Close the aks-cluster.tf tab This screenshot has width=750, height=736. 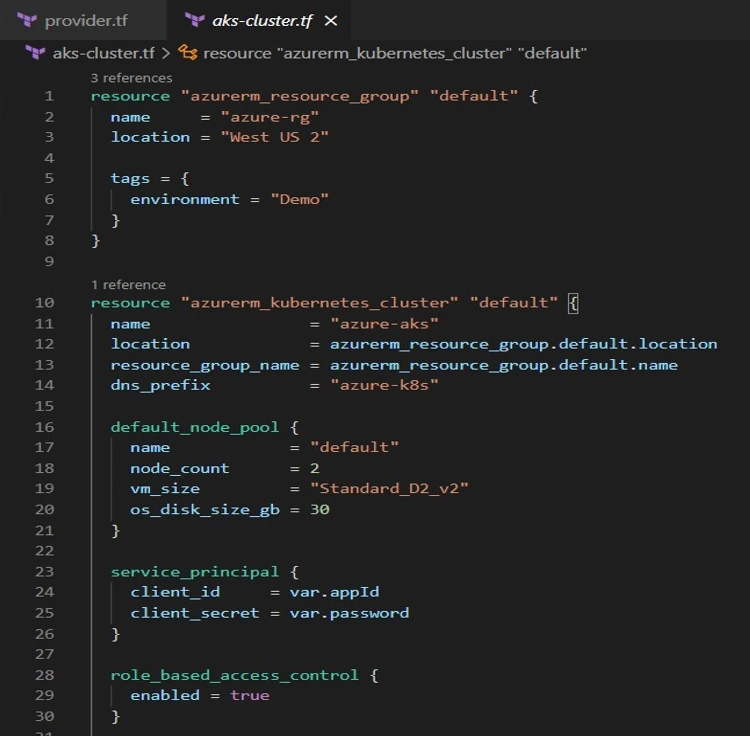tap(332, 20)
